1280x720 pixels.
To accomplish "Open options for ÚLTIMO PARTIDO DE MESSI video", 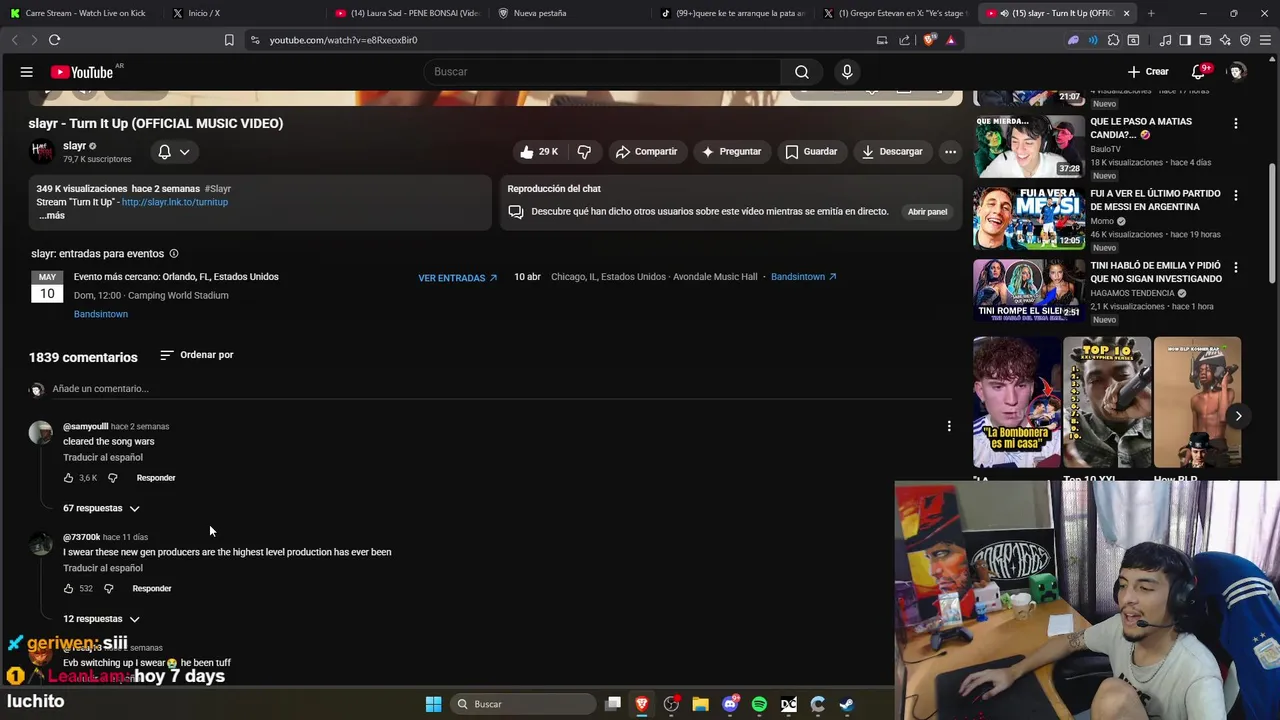I will pyautogui.click(x=1235, y=196).
